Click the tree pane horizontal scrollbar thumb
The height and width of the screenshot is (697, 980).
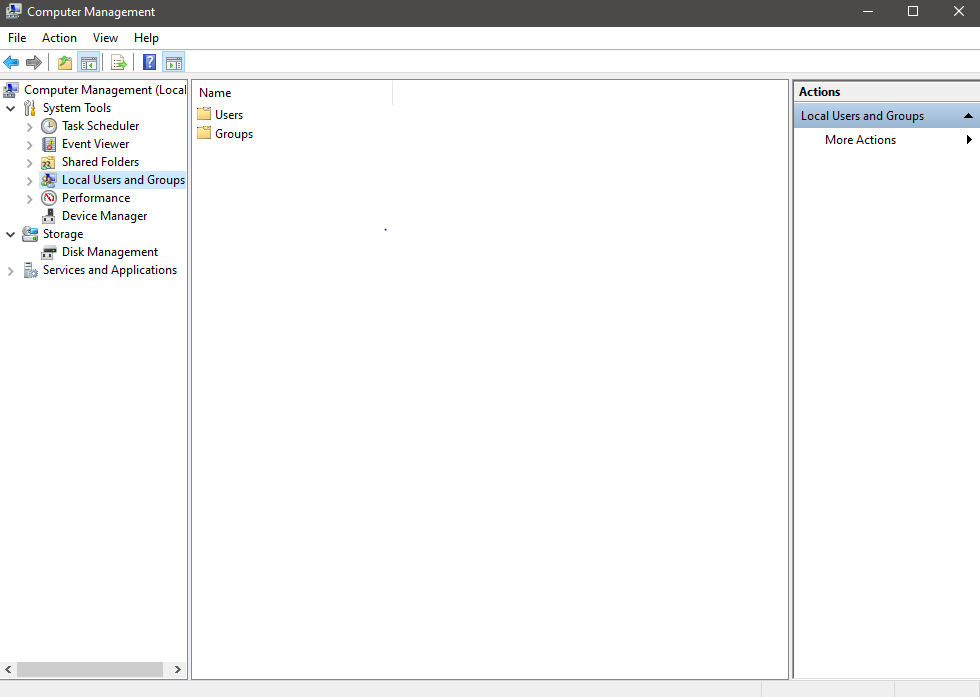(90, 669)
